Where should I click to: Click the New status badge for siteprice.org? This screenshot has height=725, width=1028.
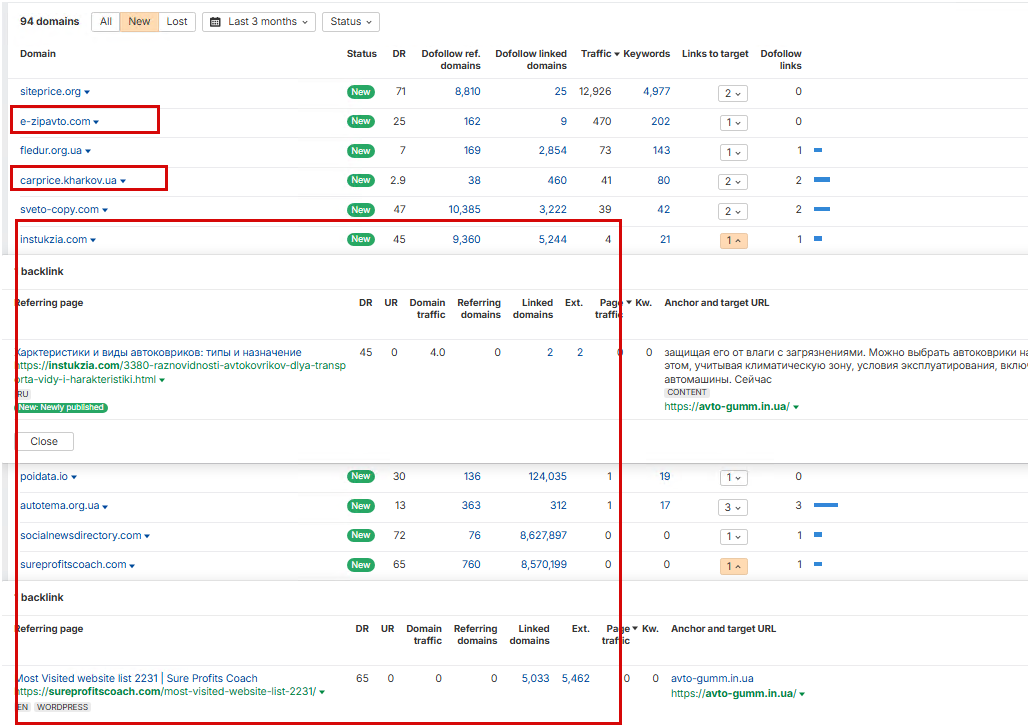361,92
